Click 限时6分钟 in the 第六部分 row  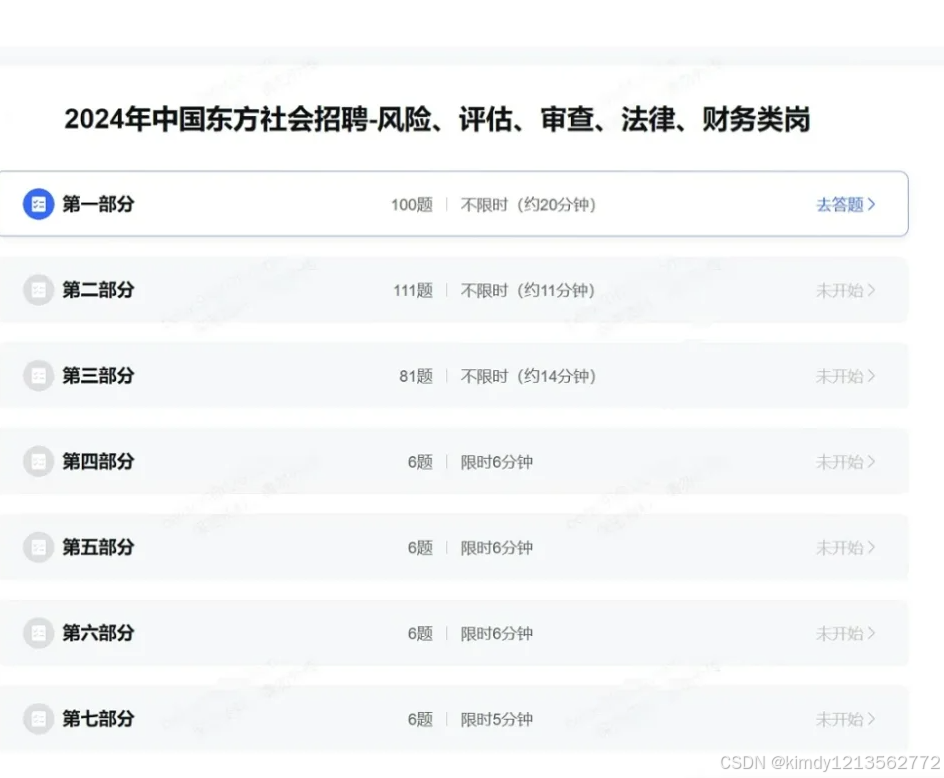click(x=497, y=633)
